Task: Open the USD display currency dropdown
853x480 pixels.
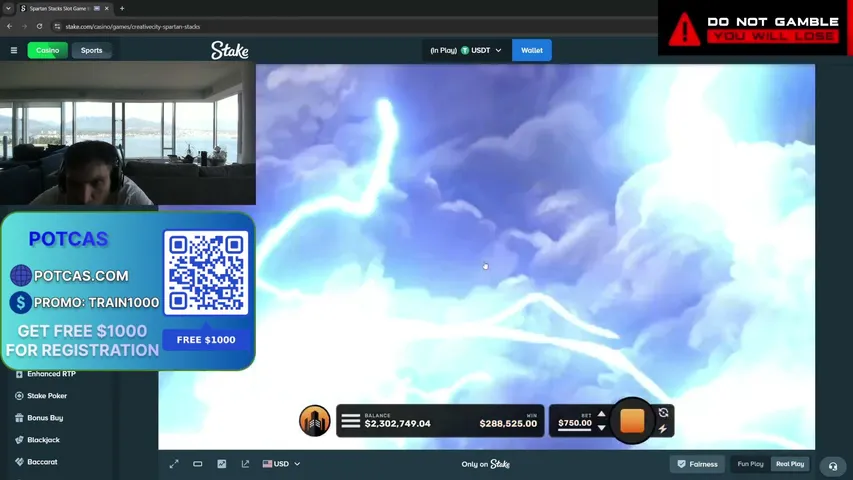Action: click(281, 464)
